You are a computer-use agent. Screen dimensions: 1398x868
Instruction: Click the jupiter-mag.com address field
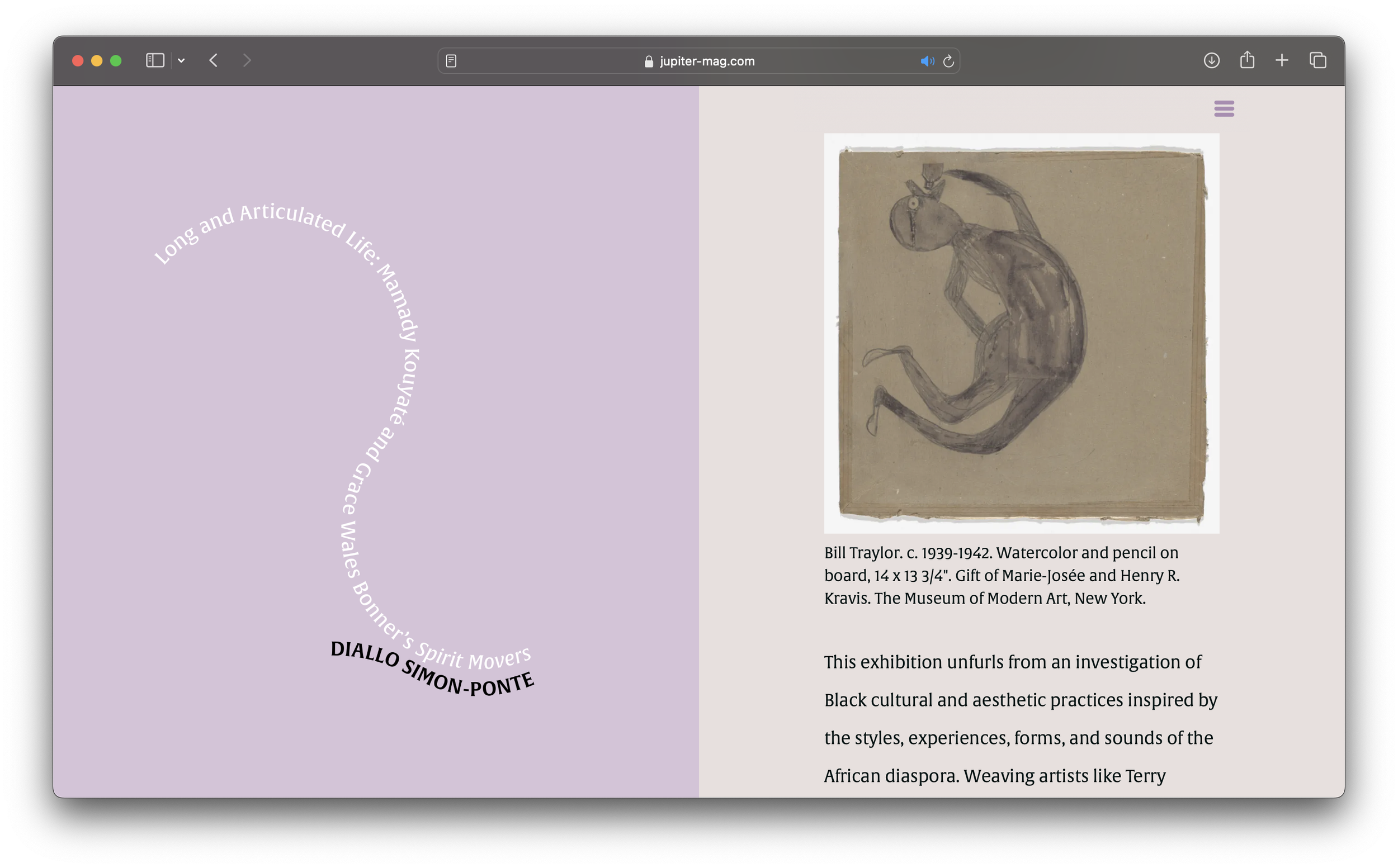tap(698, 61)
